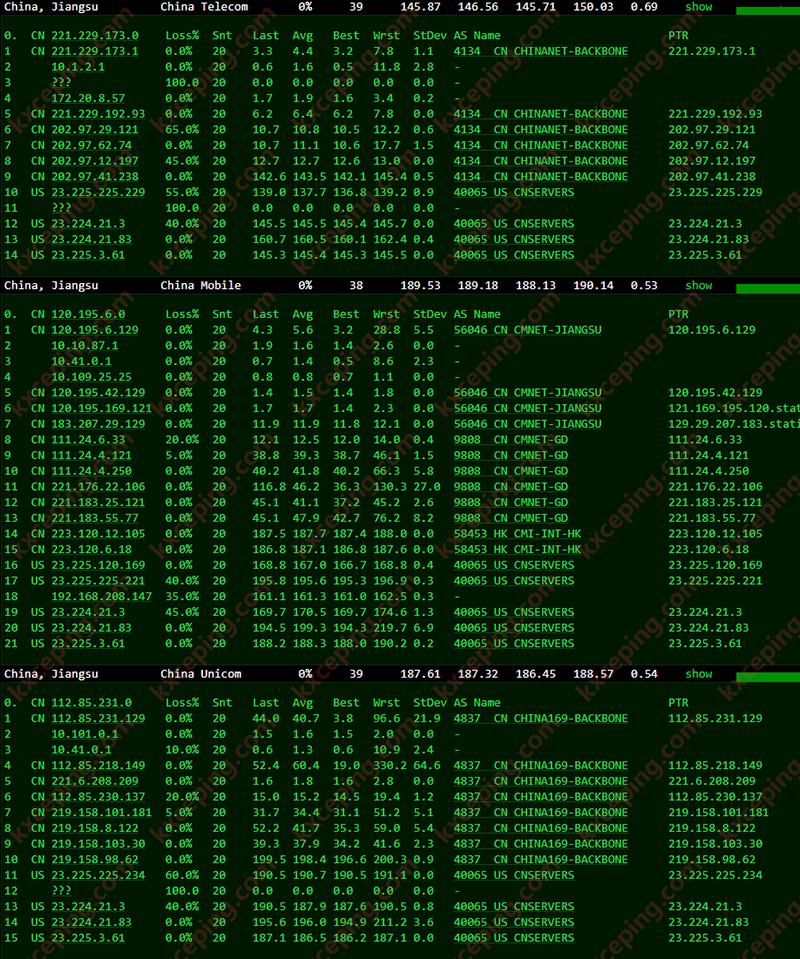Open the 10.101.0.1 hop IP link
Screen dimensions: 800x959
click(x=84, y=734)
